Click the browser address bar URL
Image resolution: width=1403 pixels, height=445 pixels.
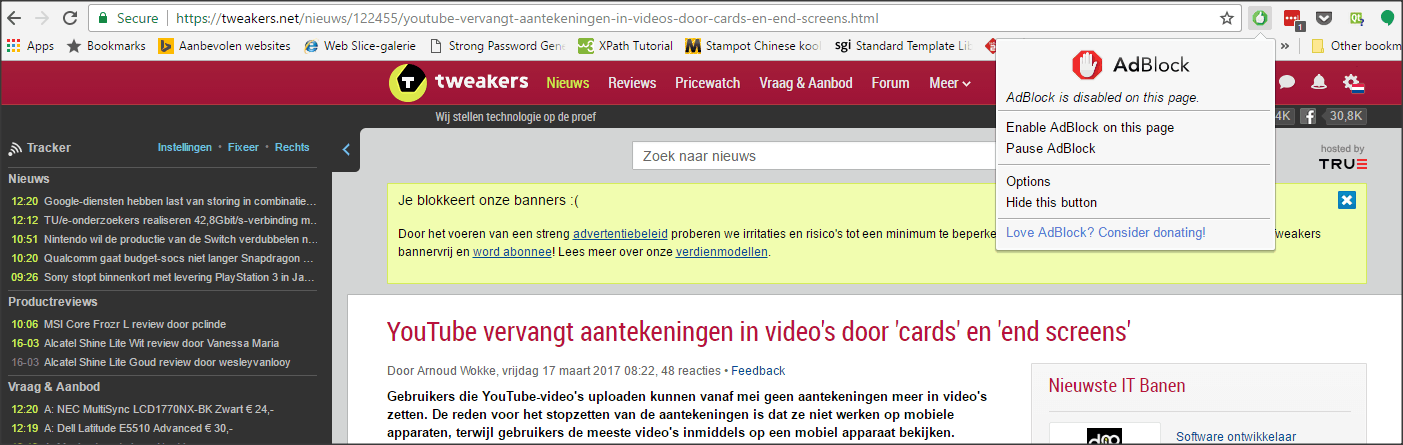[x=527, y=18]
